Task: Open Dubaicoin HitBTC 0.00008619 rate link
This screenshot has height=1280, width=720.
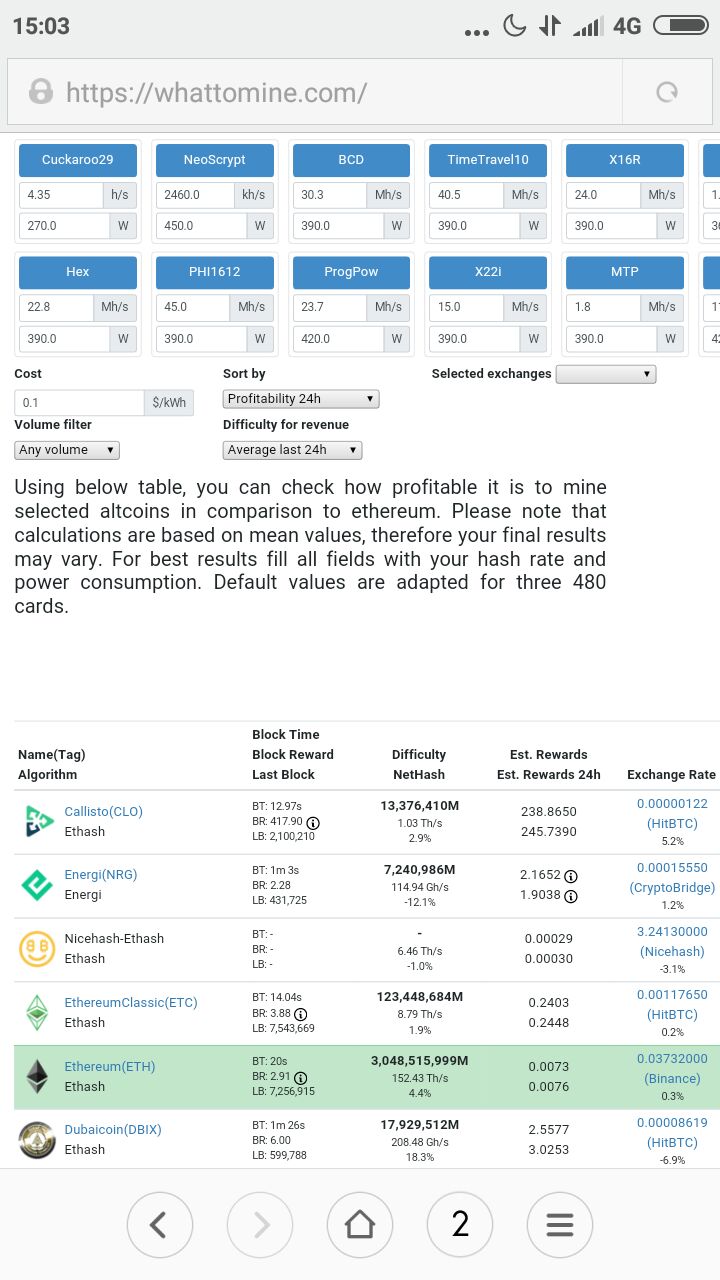Action: click(672, 1132)
